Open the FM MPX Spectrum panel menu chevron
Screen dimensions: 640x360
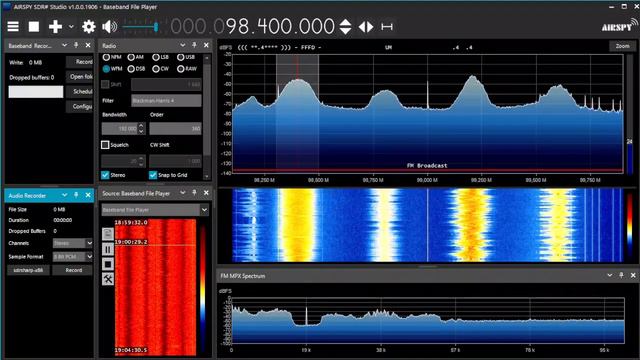point(609,276)
